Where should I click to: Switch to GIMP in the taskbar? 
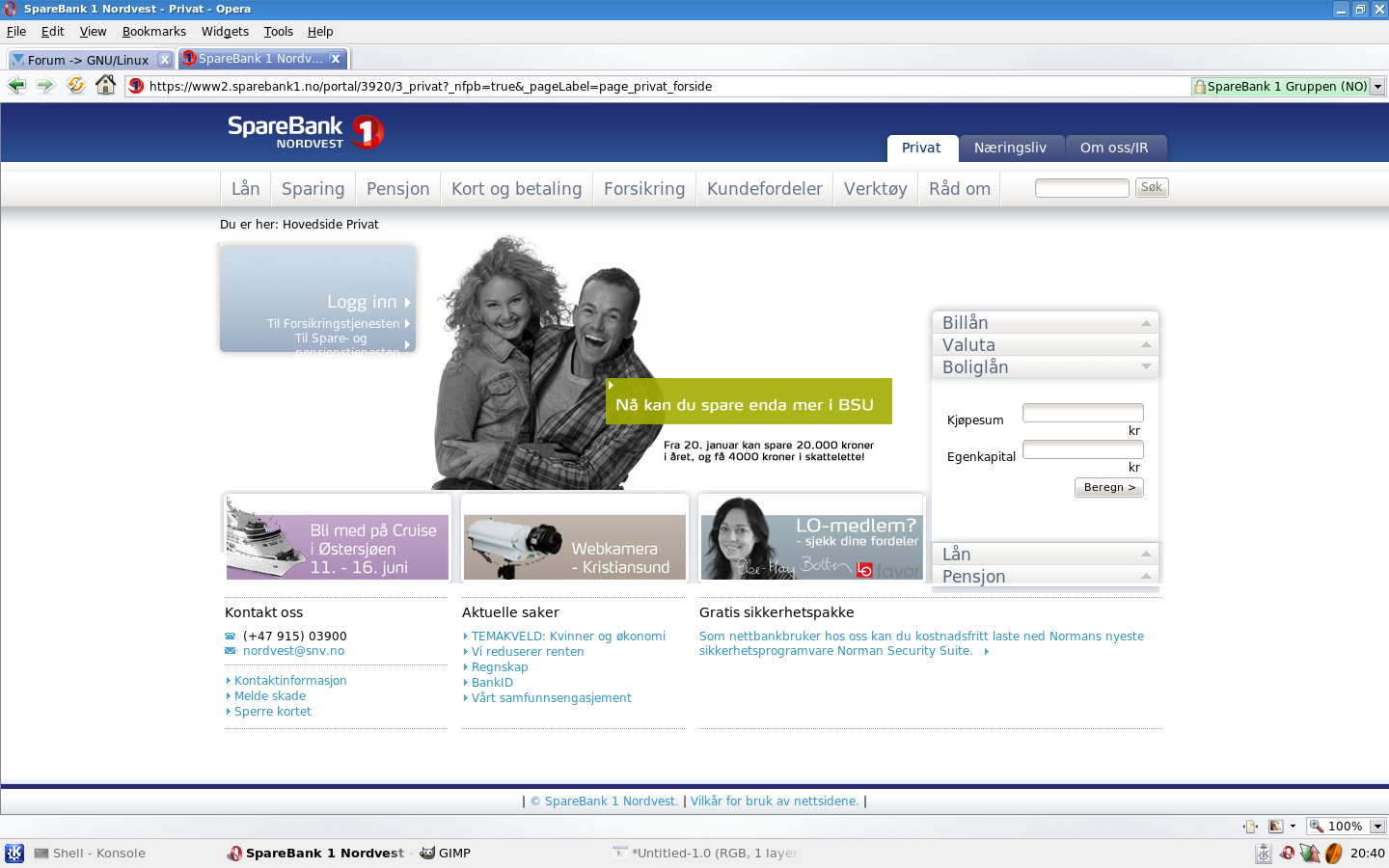[x=445, y=853]
